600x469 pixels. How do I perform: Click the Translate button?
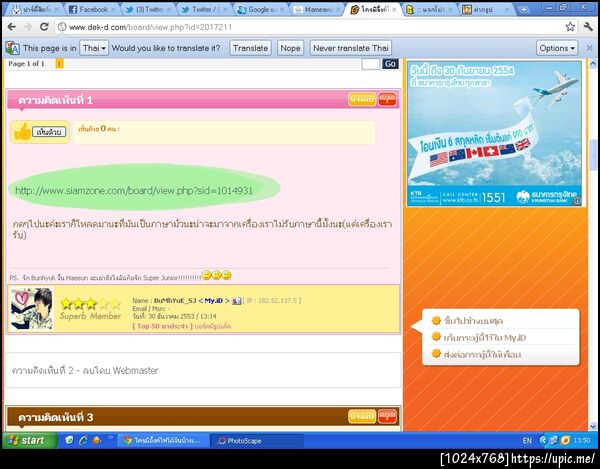(251, 48)
